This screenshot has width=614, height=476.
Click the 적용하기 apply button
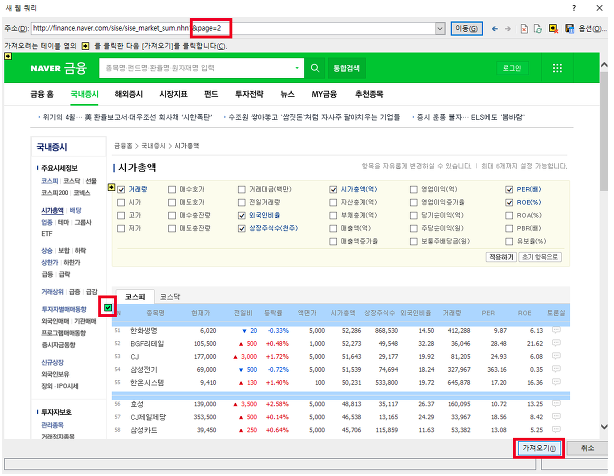[x=501, y=257]
